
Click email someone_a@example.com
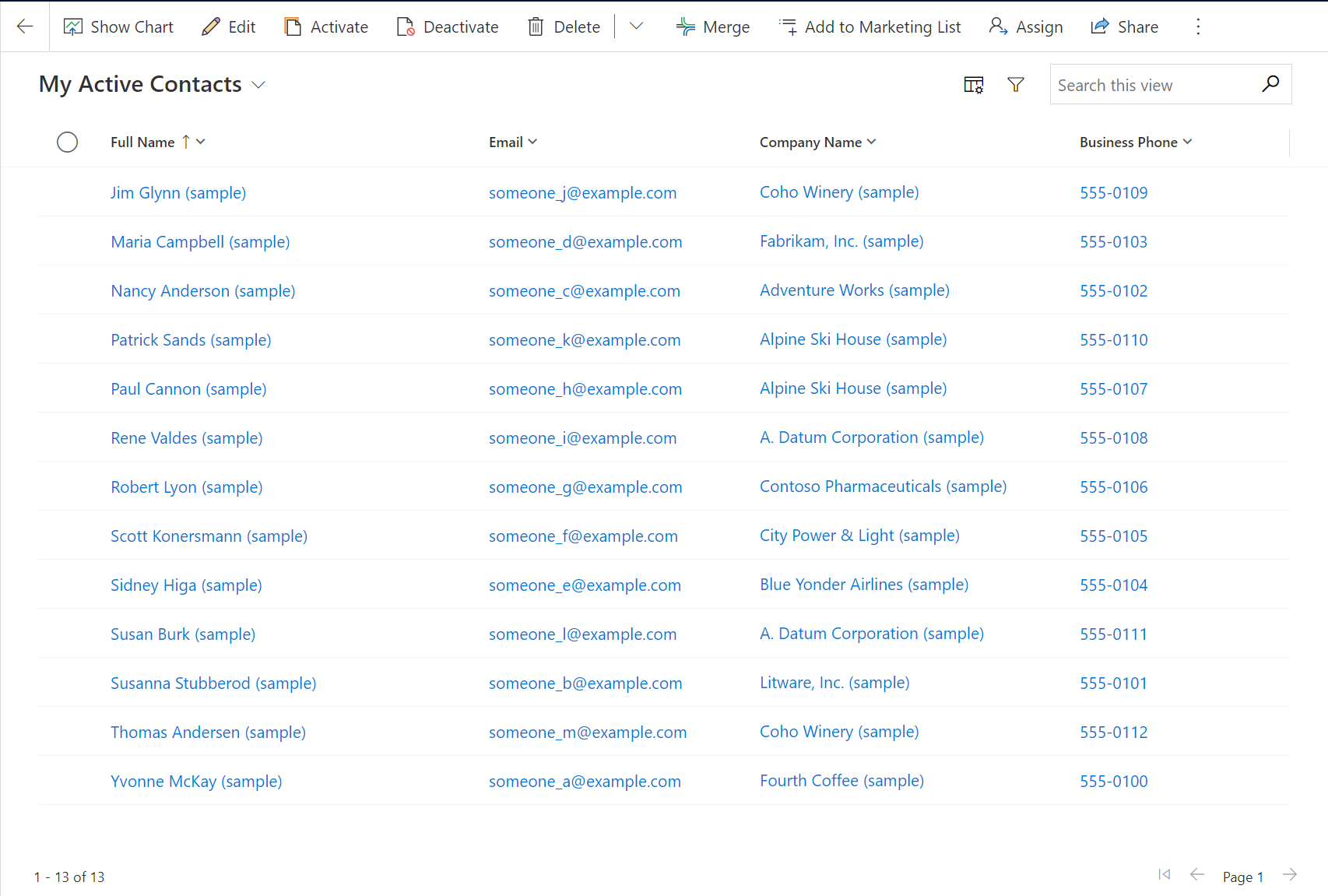click(x=585, y=781)
